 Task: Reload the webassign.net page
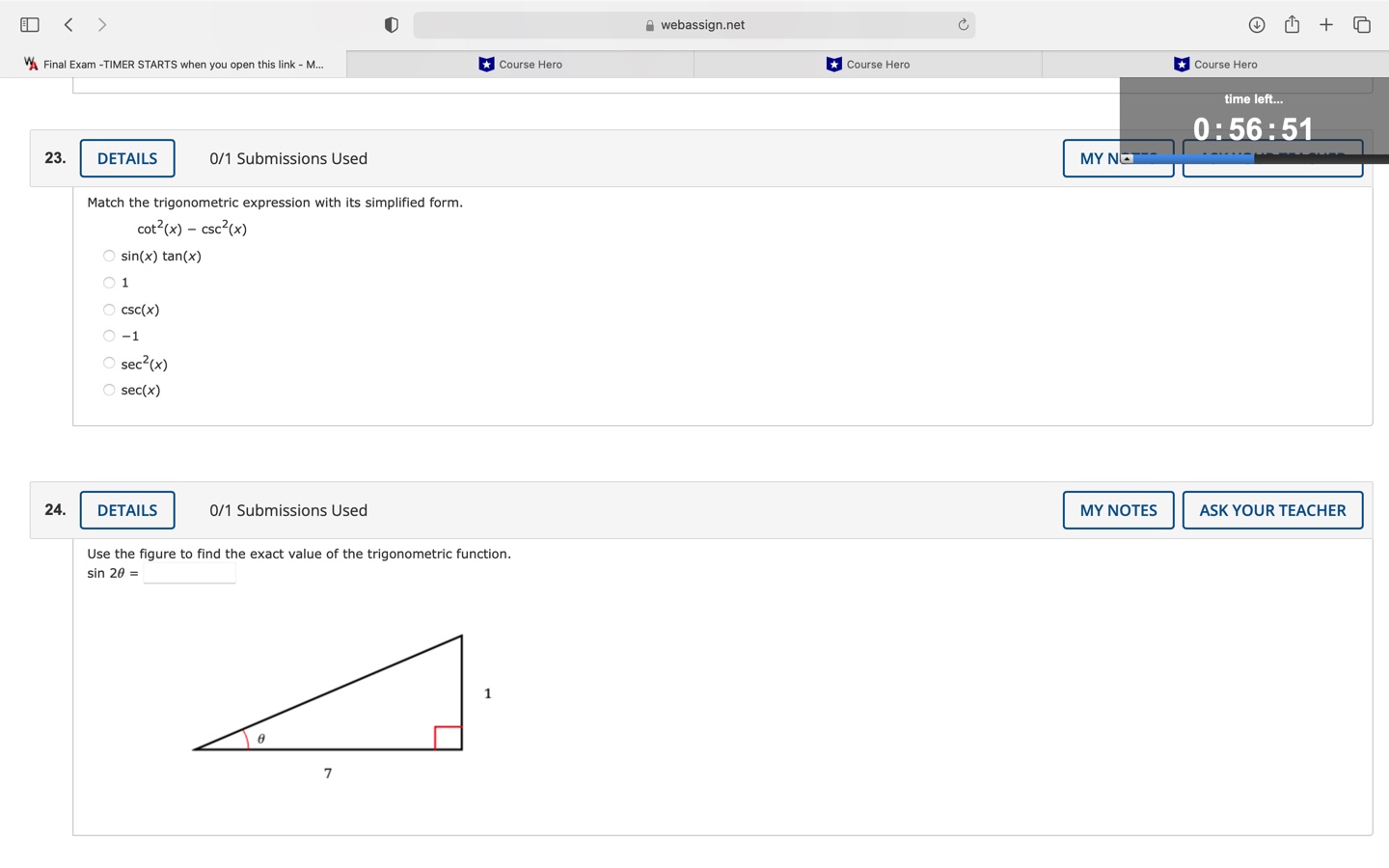963,24
